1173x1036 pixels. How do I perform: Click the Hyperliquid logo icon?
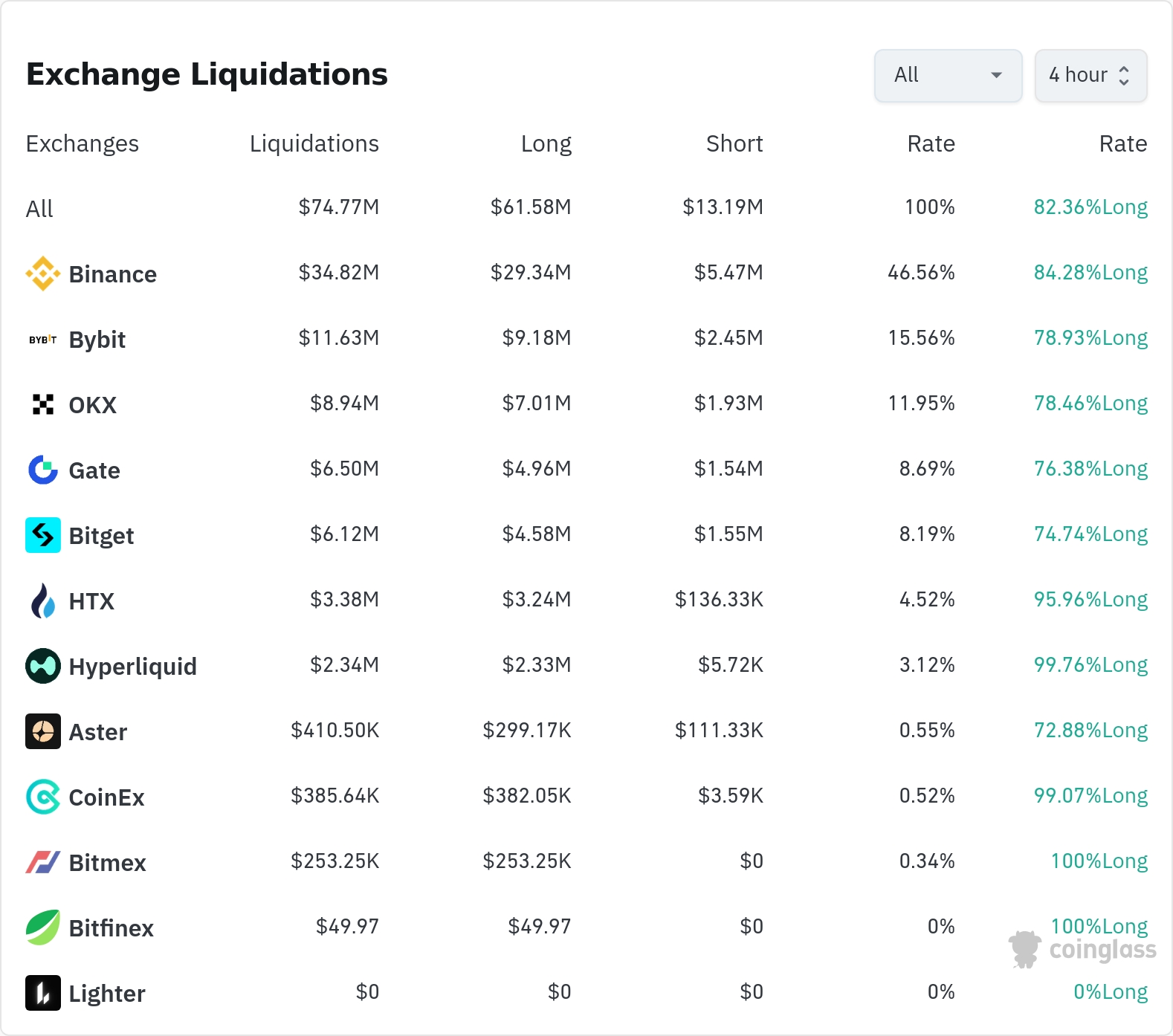(43, 666)
